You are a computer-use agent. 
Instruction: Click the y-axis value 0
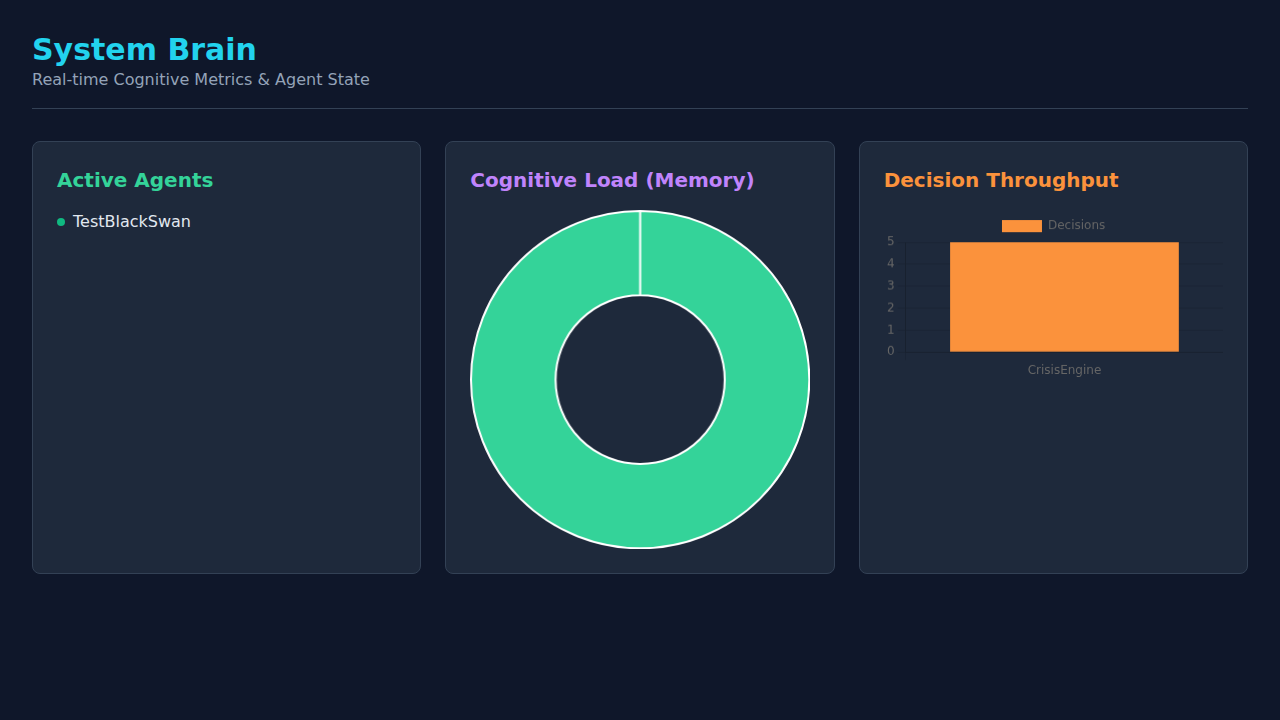click(x=890, y=351)
